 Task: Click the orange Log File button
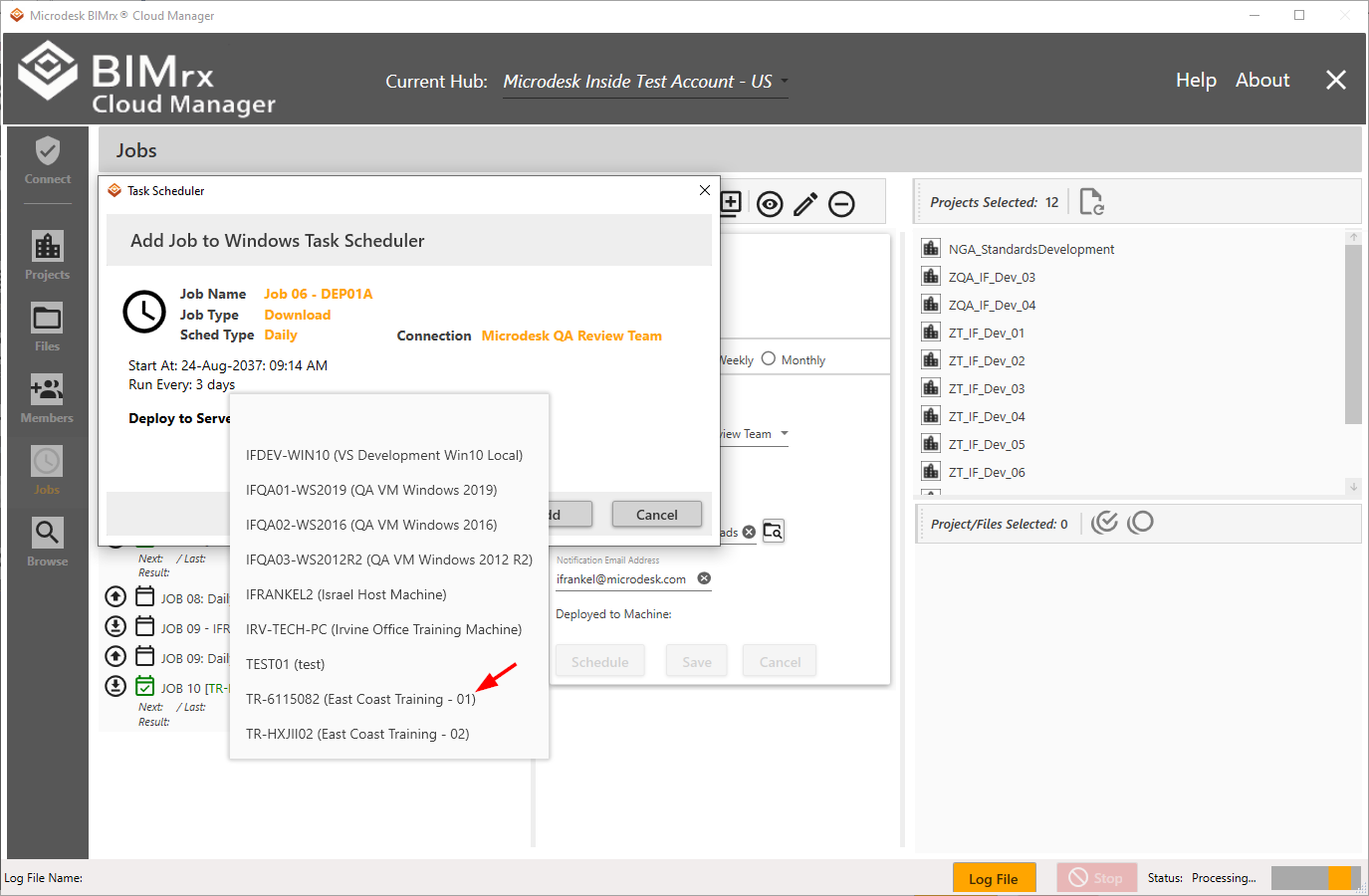pos(994,878)
